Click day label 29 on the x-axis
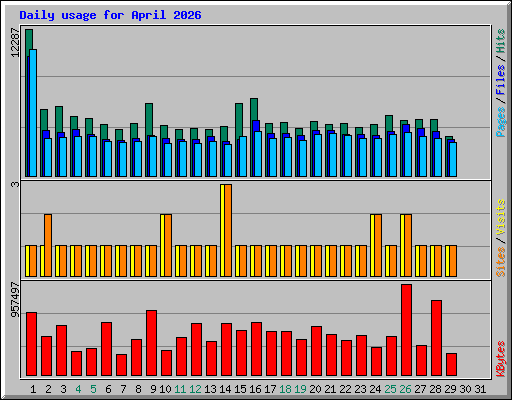 (x=450, y=389)
